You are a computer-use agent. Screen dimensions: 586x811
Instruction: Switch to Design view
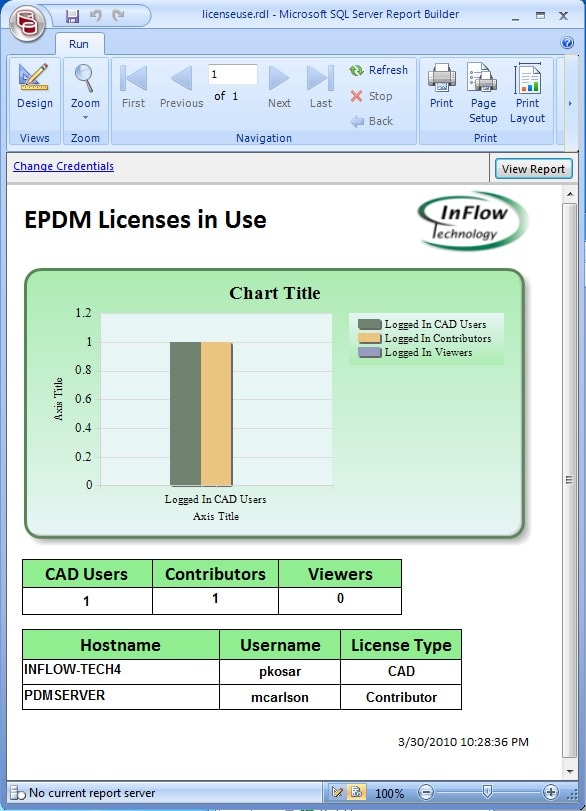tap(35, 86)
